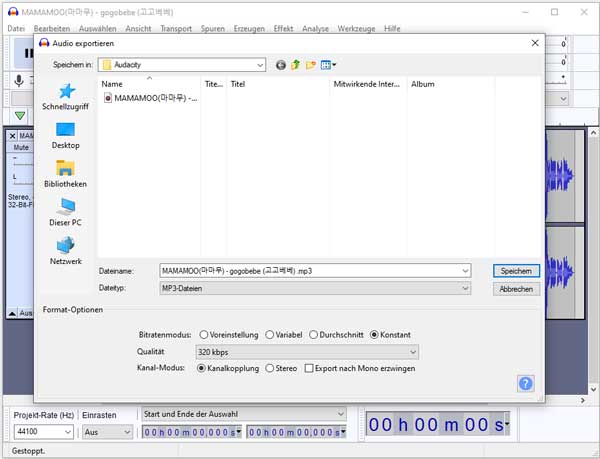Open the Dateityp MP3-Dateien dropdown
The image size is (600, 459).
point(315,288)
